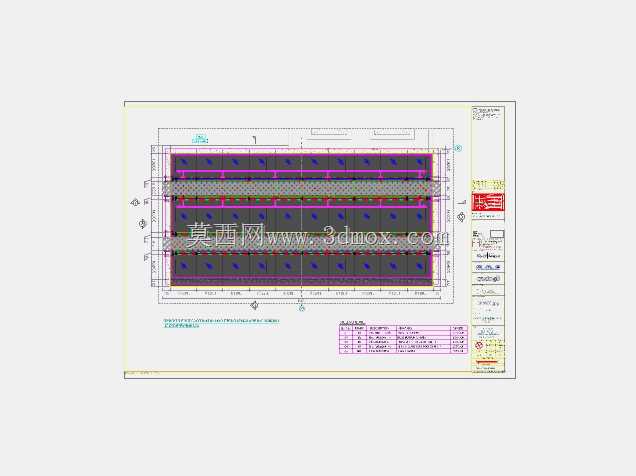Select the upper hatched gray corridor band

click(x=302, y=188)
